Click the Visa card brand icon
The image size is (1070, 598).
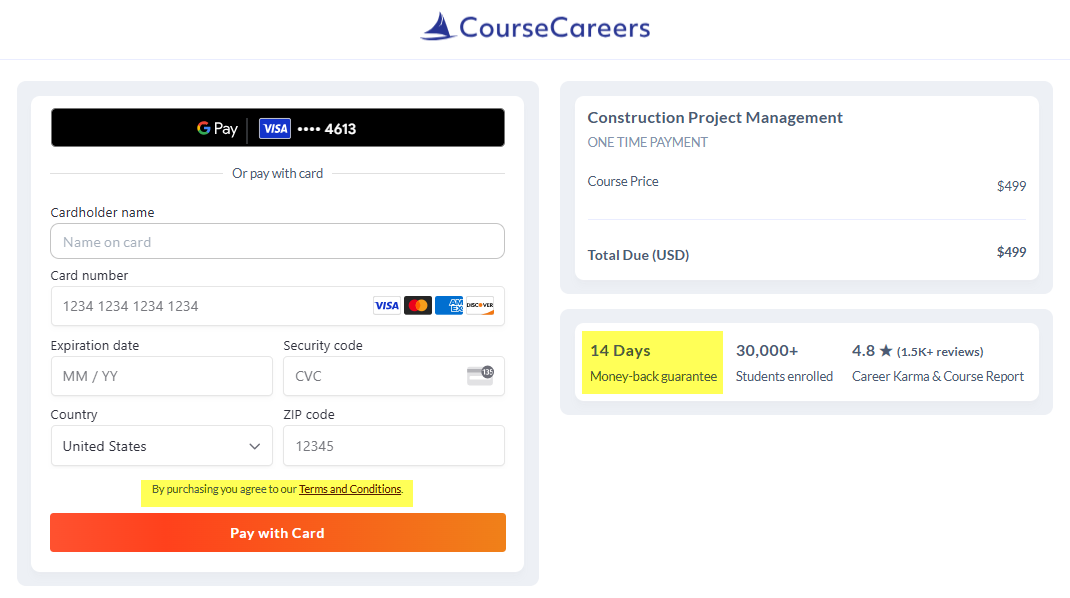387,306
